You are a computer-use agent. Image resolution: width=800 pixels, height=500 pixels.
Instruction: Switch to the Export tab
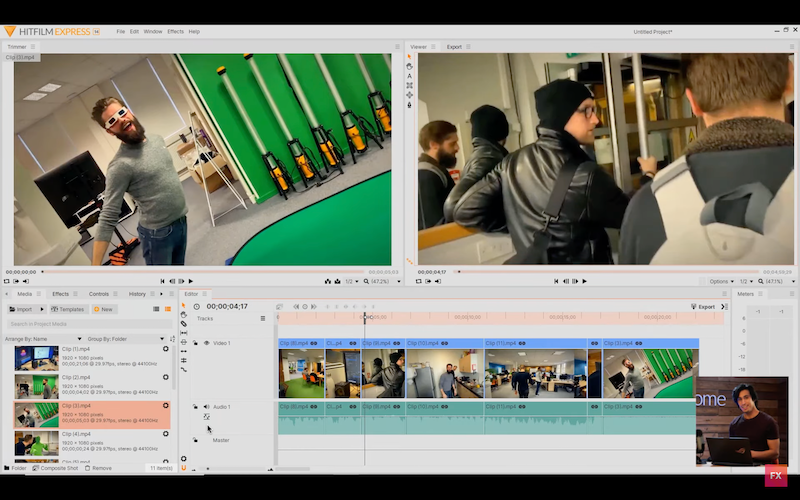pos(454,47)
